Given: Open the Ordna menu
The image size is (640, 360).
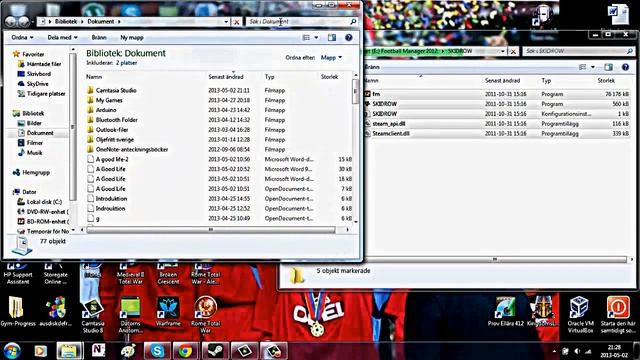Looking at the screenshot, I should pyautogui.click(x=22, y=38).
